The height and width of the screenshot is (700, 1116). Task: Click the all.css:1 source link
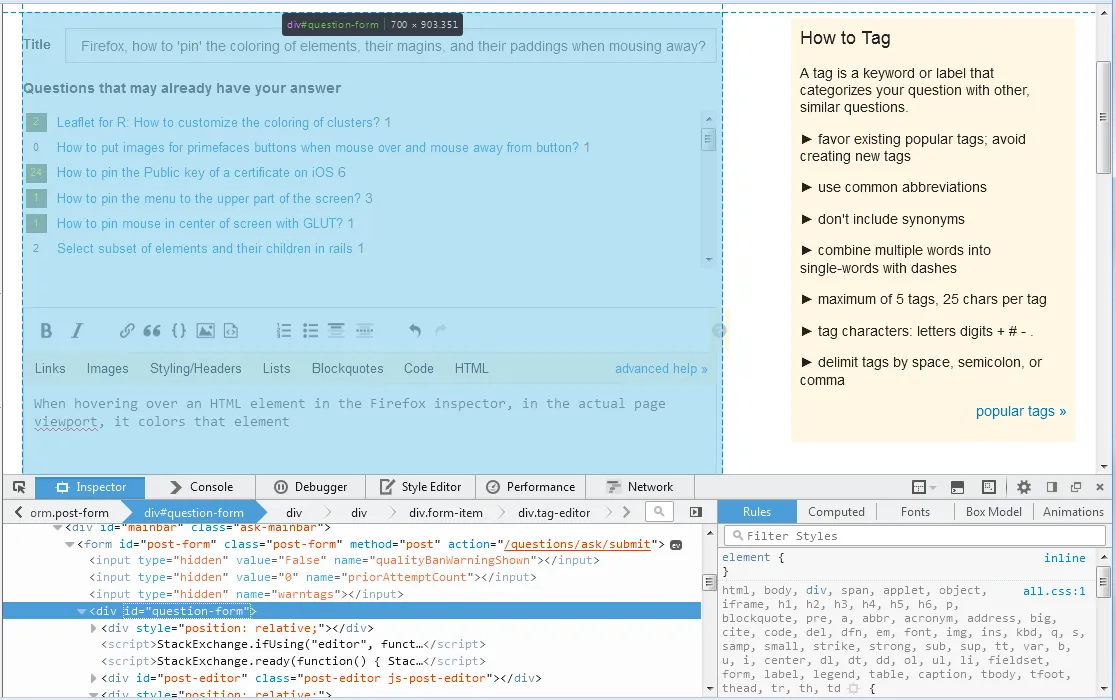[1054, 591]
